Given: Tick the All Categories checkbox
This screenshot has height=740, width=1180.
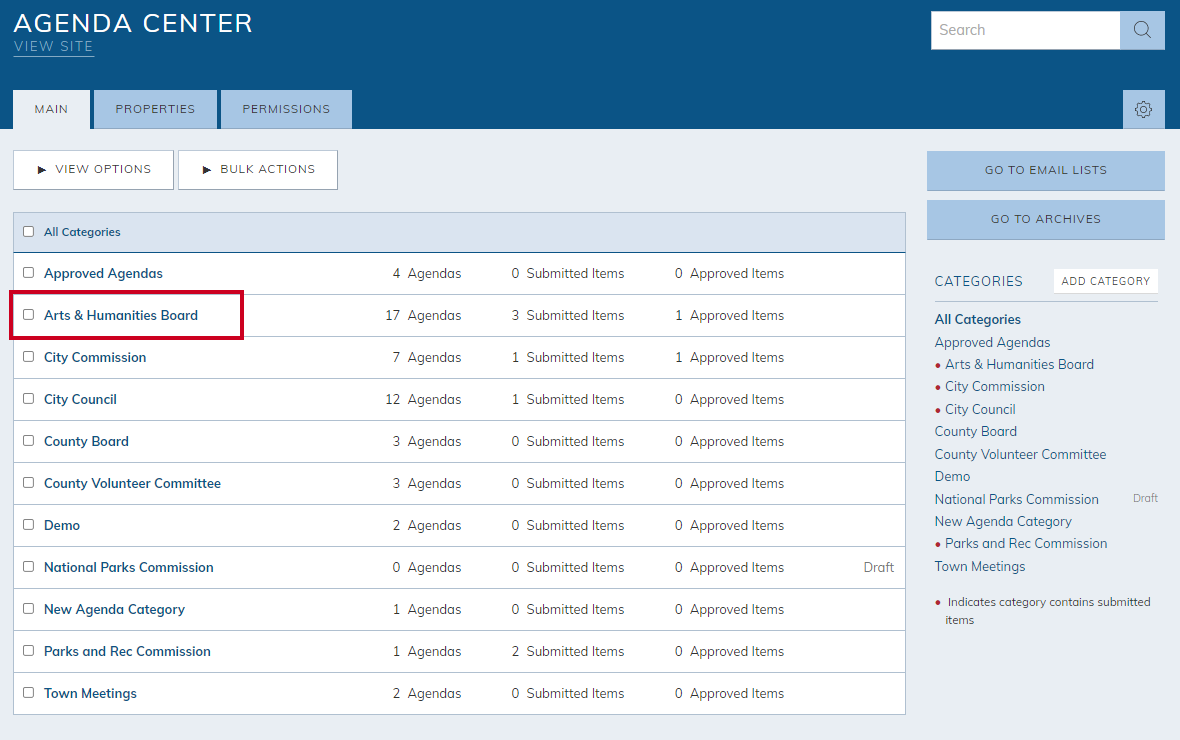Looking at the screenshot, I should (x=29, y=232).
